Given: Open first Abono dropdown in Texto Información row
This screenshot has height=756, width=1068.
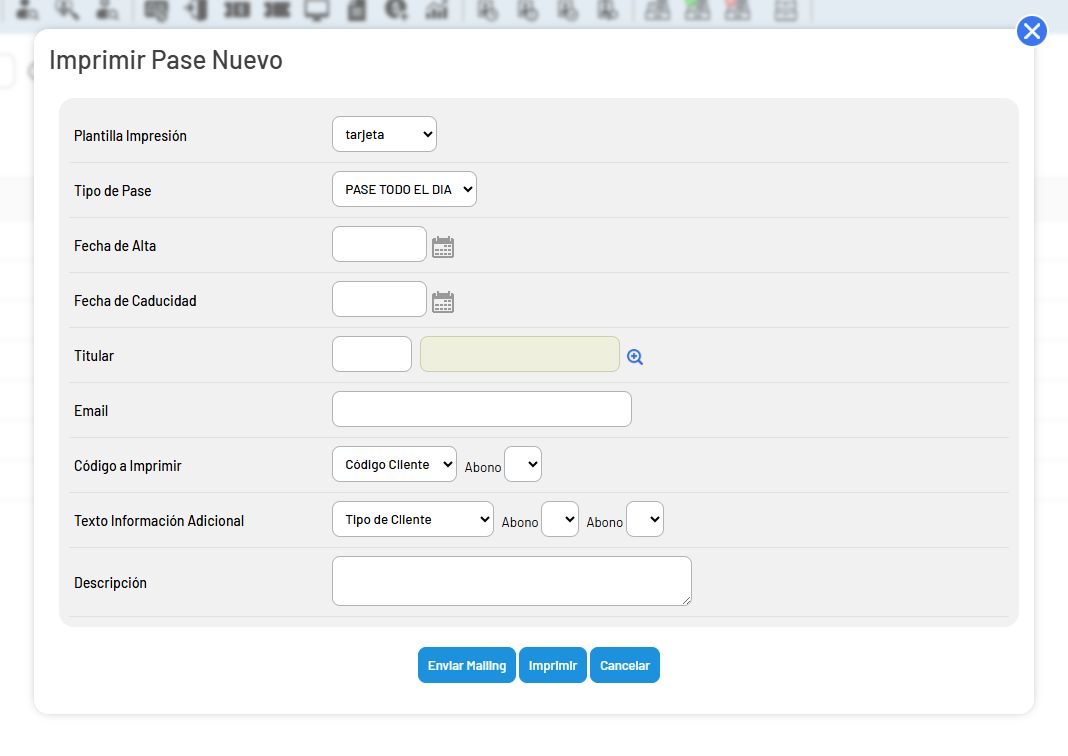Looking at the screenshot, I should 560,520.
